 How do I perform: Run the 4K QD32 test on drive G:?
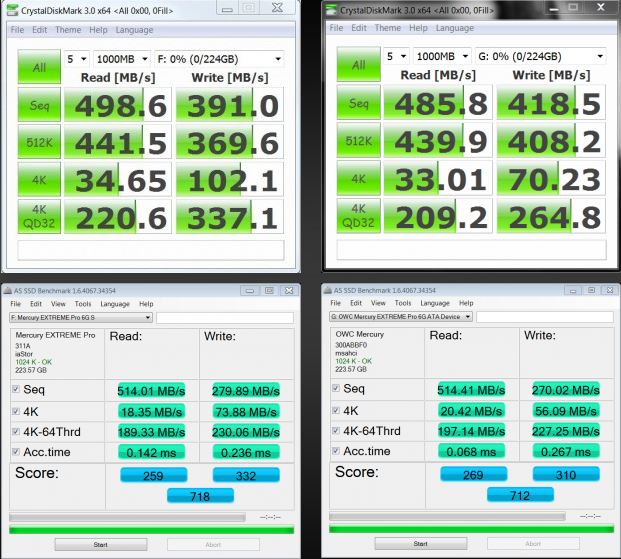[357, 218]
